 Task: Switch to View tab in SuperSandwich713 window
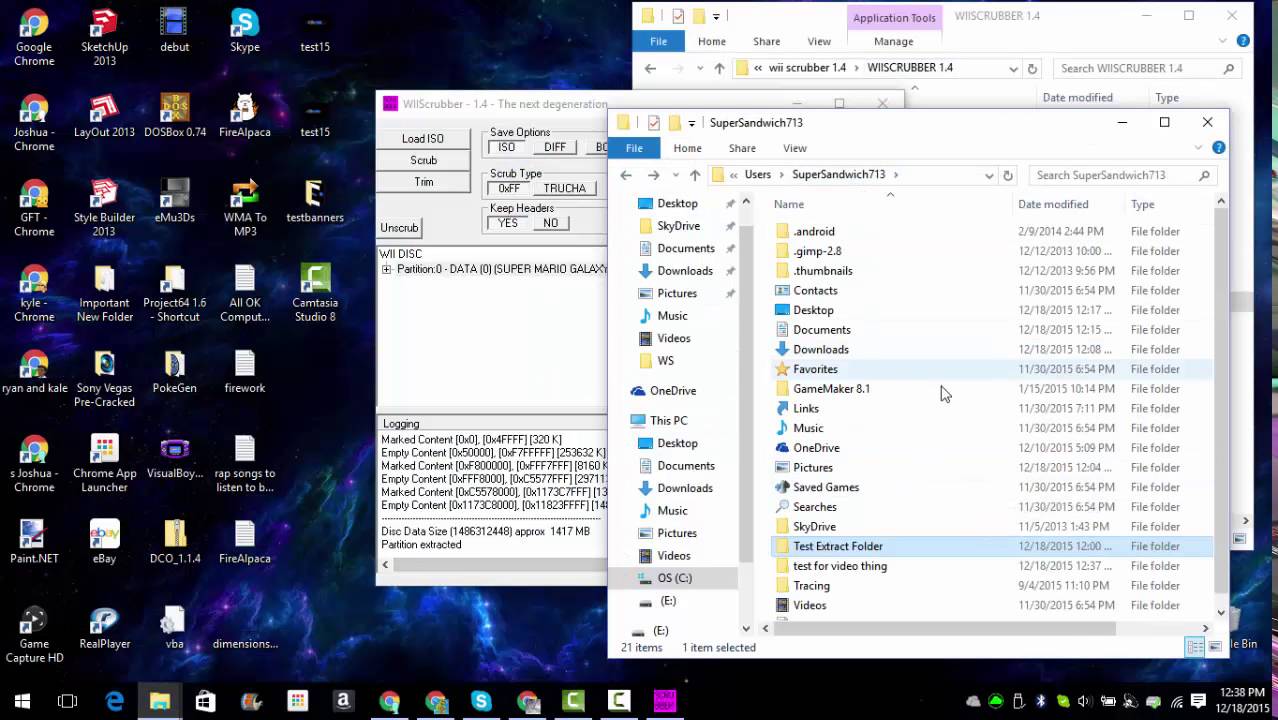795,148
